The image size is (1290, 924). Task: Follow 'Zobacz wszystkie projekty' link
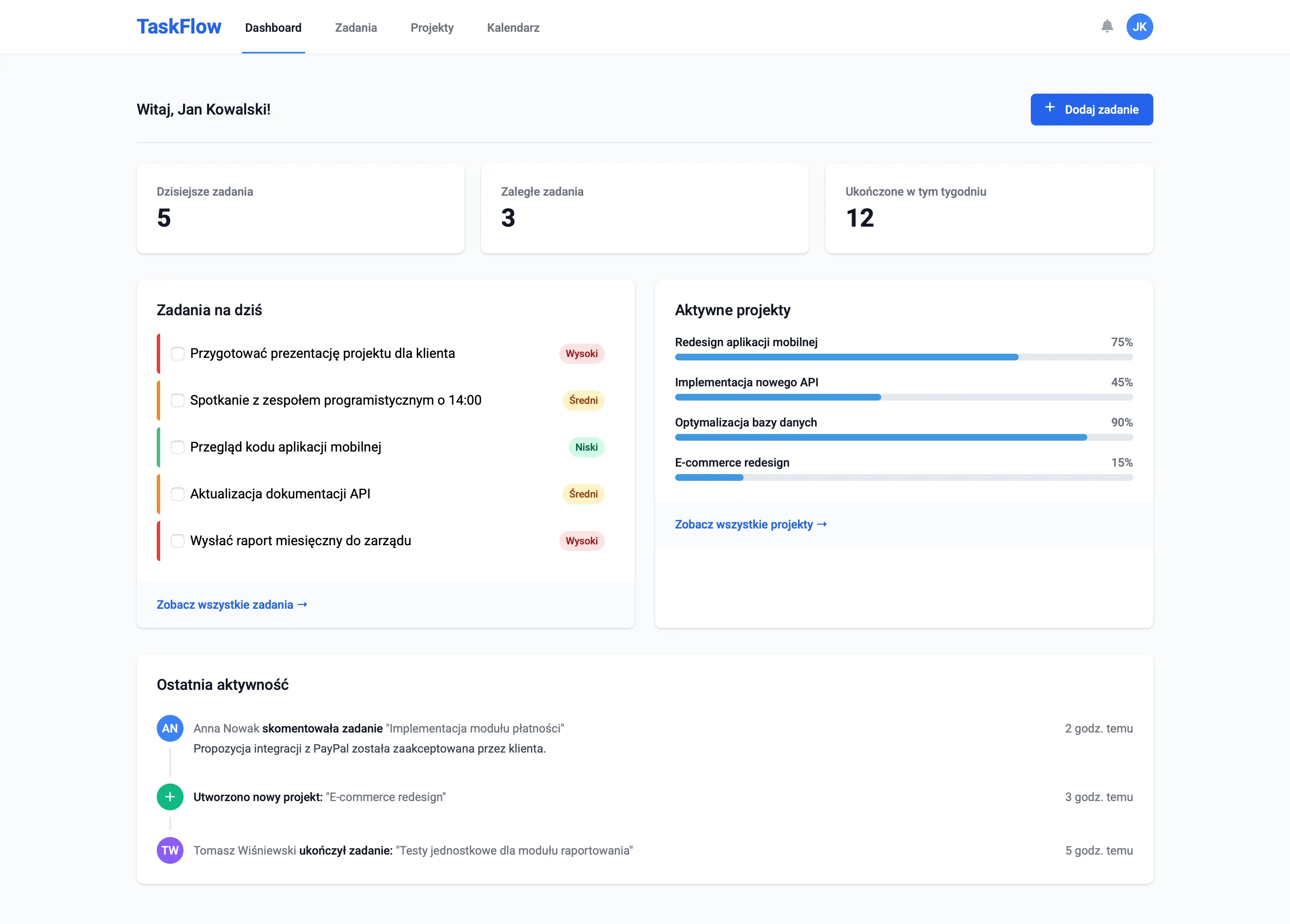coord(751,524)
